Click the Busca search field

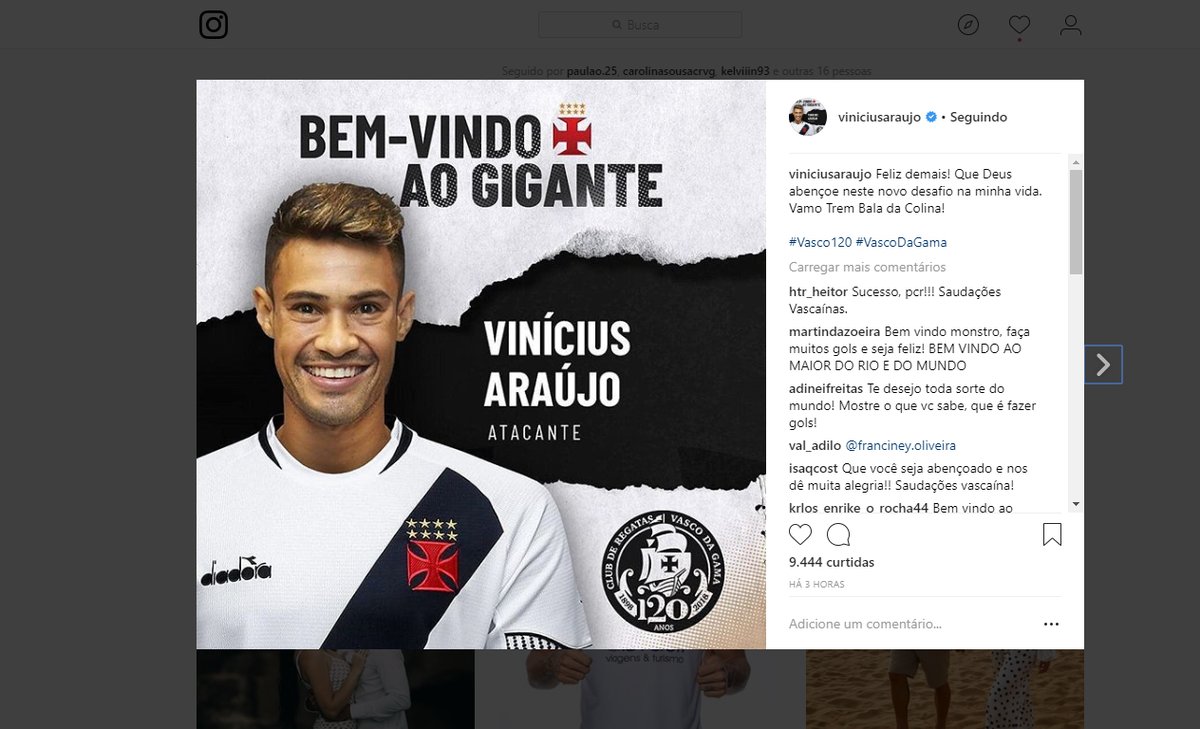pyautogui.click(x=640, y=25)
